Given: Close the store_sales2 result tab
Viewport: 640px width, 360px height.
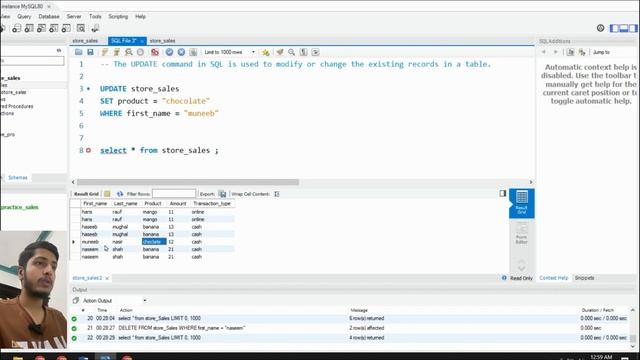Looking at the screenshot, I should 107,278.
